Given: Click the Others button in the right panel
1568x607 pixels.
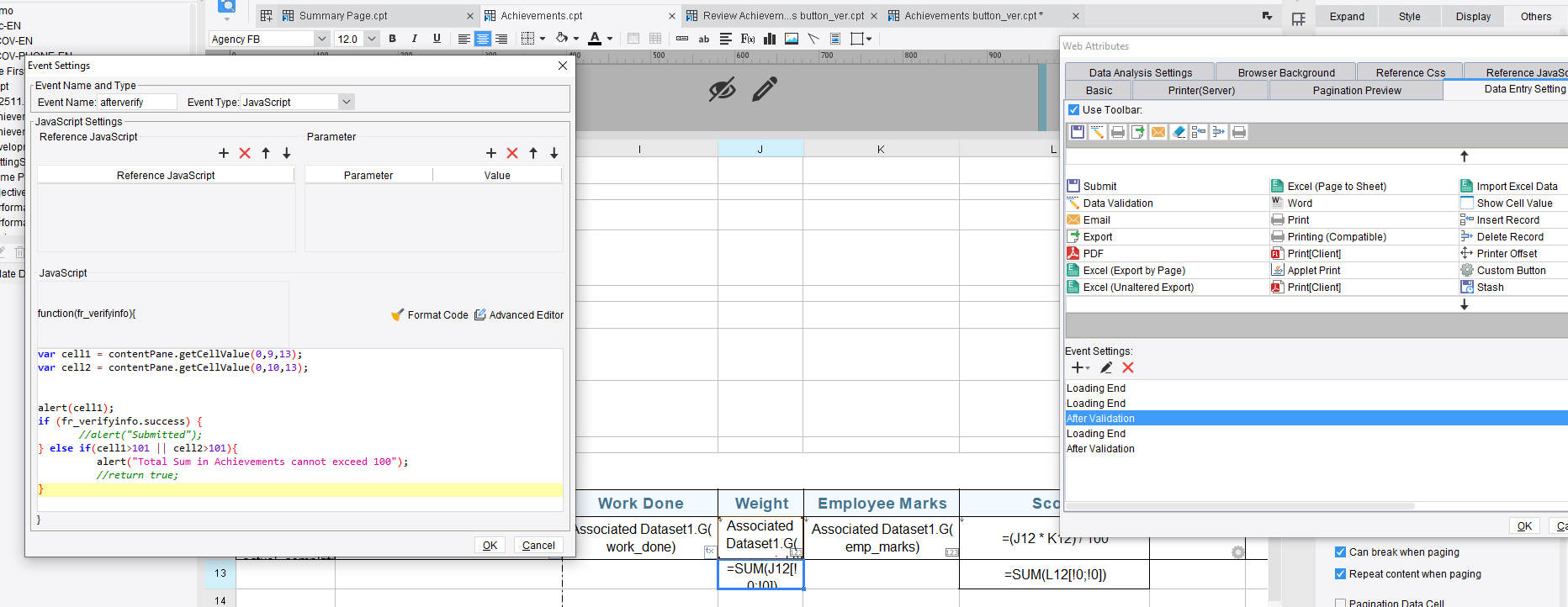Looking at the screenshot, I should click(1536, 16).
